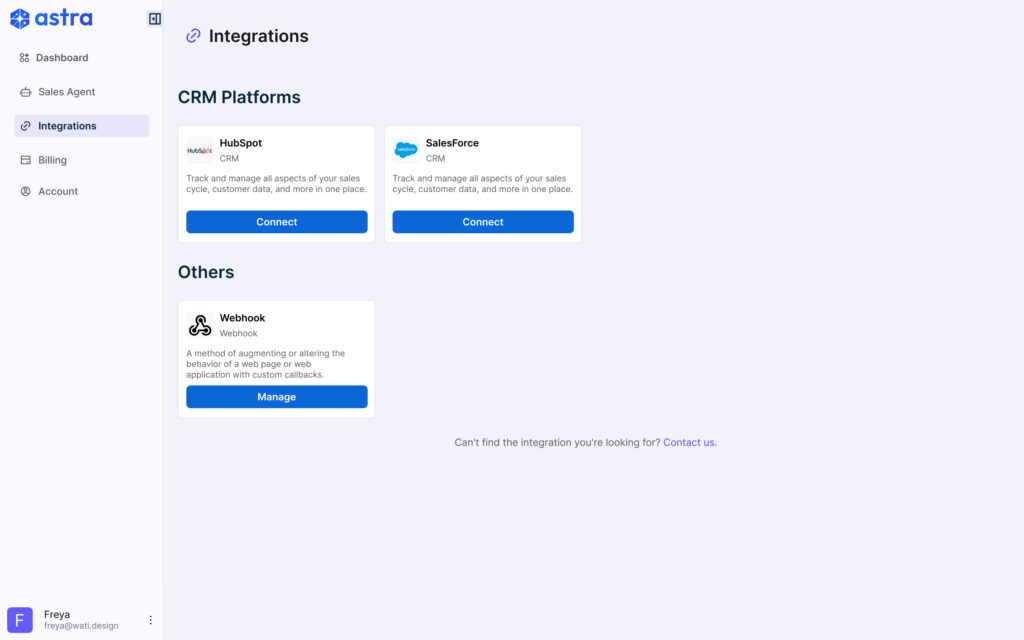Go to Sales Agent page
The height and width of the screenshot is (640, 1024).
pyautogui.click(x=66, y=92)
